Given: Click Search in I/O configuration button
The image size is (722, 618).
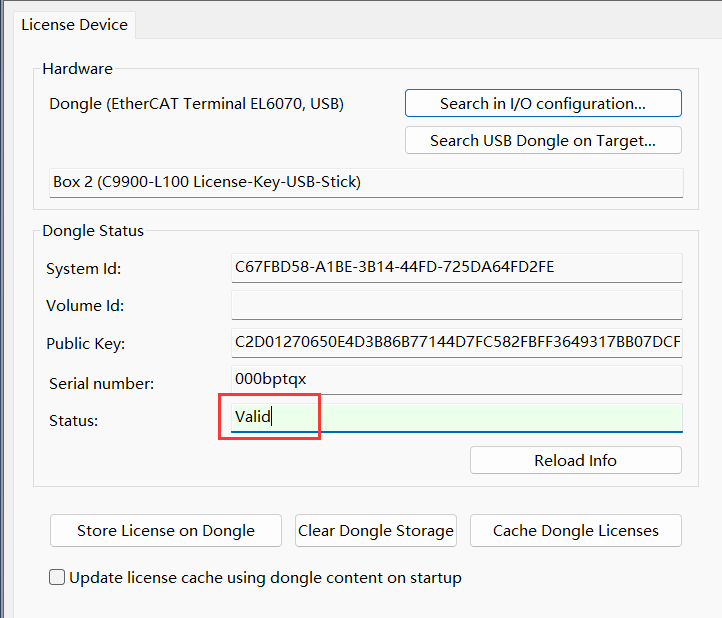Looking at the screenshot, I should (543, 103).
